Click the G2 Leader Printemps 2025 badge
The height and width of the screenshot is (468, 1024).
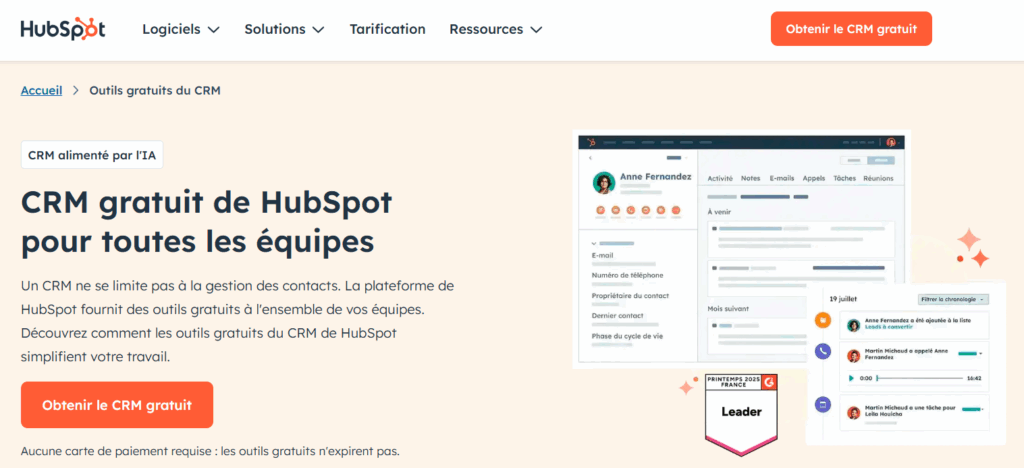[741, 413]
